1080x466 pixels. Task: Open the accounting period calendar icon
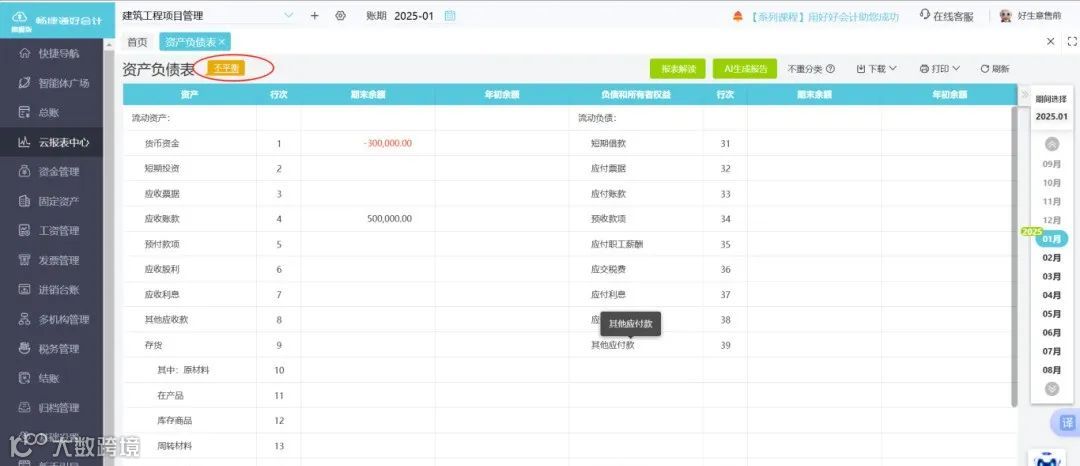(x=450, y=15)
